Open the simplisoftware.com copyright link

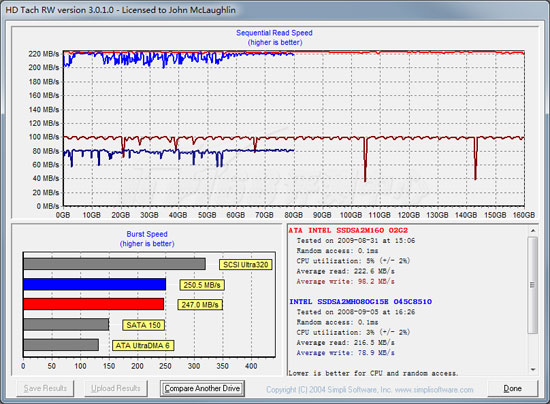coord(370,390)
